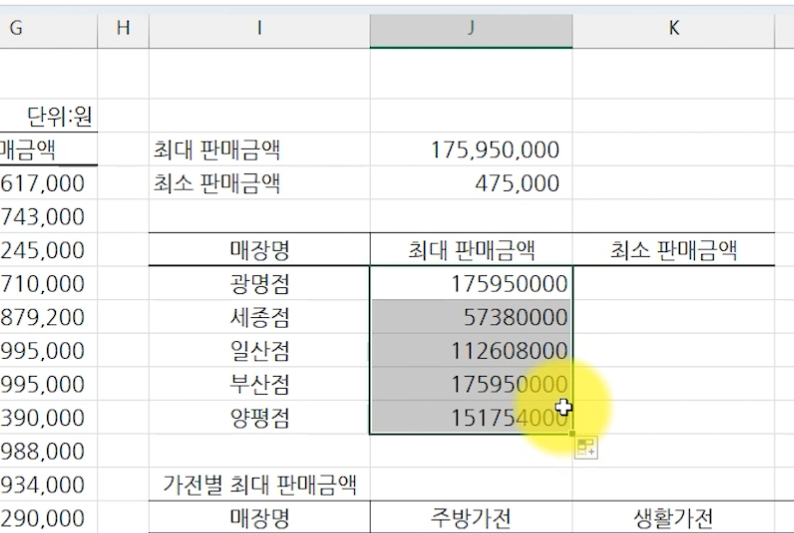Select the 934,000 cell in column G
Image resolution: width=794 pixels, height=533 pixels.
tap(49, 484)
